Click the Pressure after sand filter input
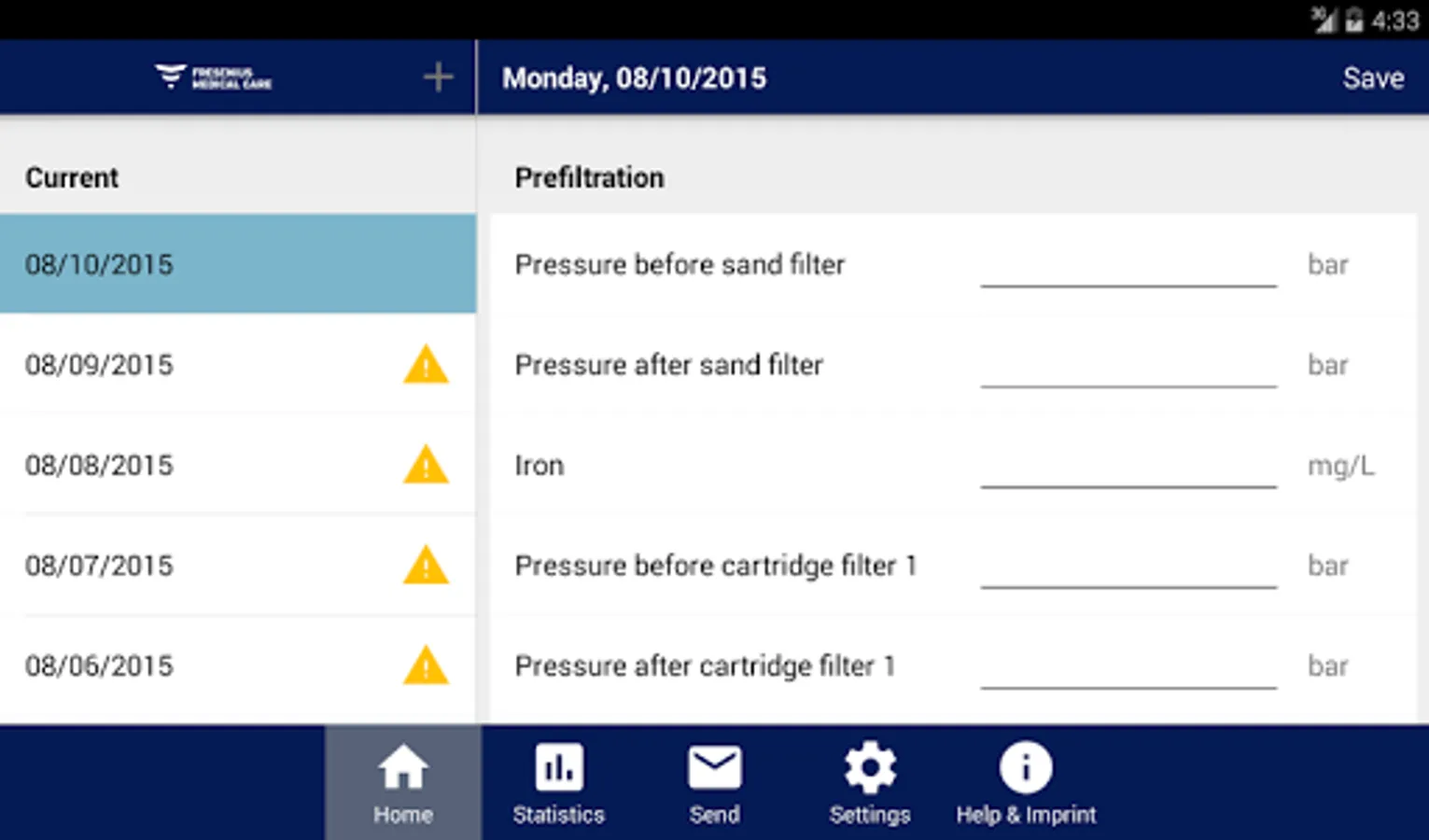Image resolution: width=1429 pixels, height=840 pixels. [x=1128, y=367]
